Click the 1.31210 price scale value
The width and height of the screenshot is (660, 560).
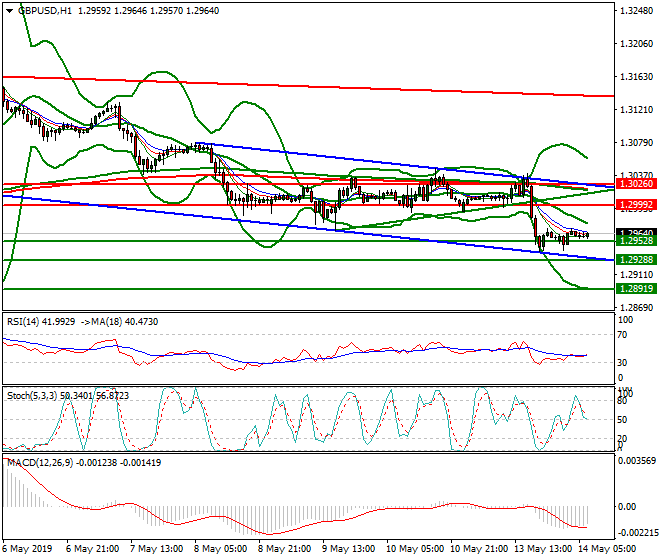(x=636, y=110)
